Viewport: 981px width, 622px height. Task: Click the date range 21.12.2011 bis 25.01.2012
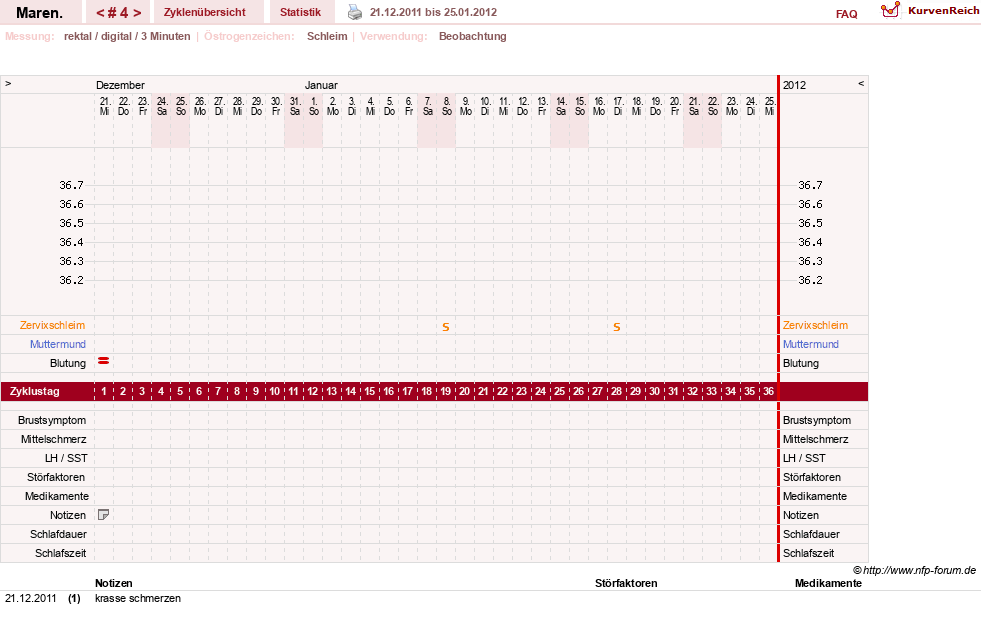click(434, 13)
